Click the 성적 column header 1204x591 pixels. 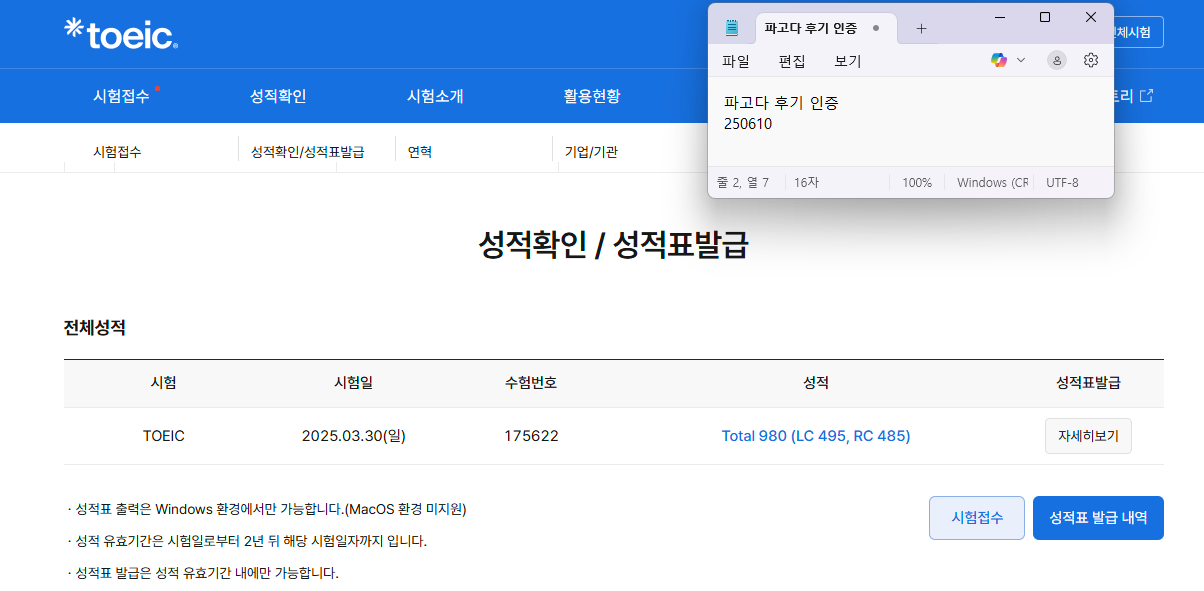(816, 383)
